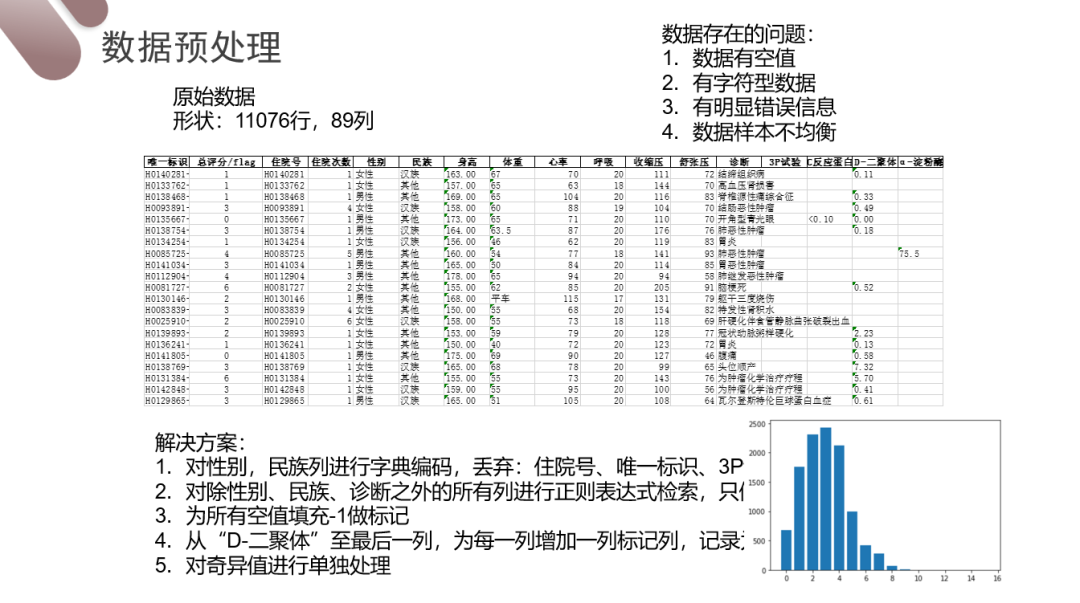
Task: Click the 住院号 column header
Action: click(x=285, y=162)
